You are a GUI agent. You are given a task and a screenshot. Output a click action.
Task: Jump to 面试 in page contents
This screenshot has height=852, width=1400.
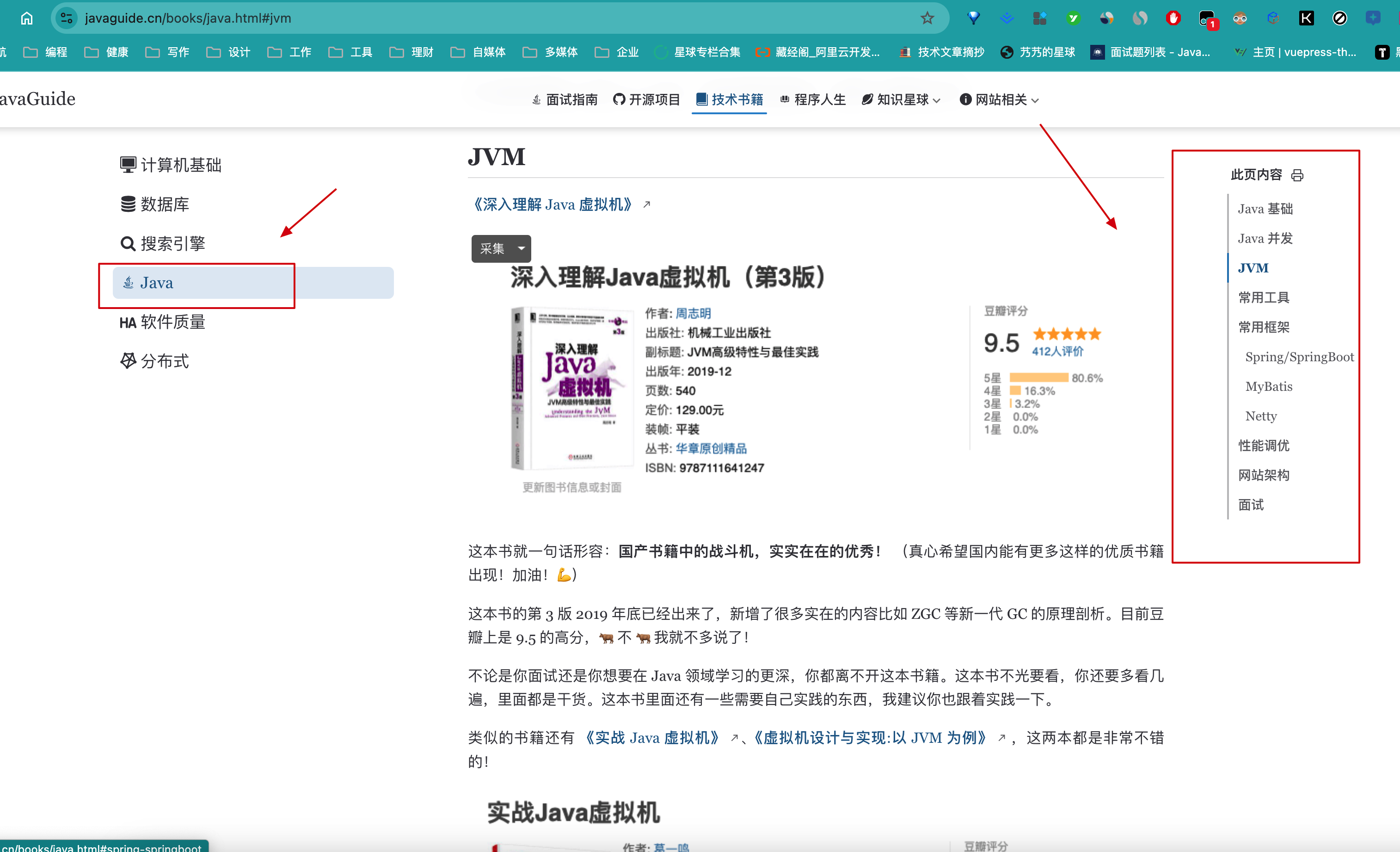pyautogui.click(x=1251, y=504)
